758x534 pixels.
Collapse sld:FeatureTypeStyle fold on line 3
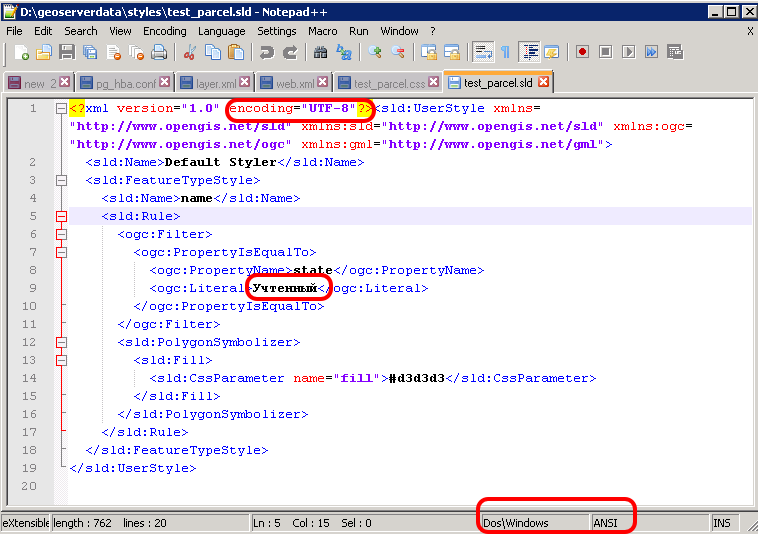coord(61,180)
